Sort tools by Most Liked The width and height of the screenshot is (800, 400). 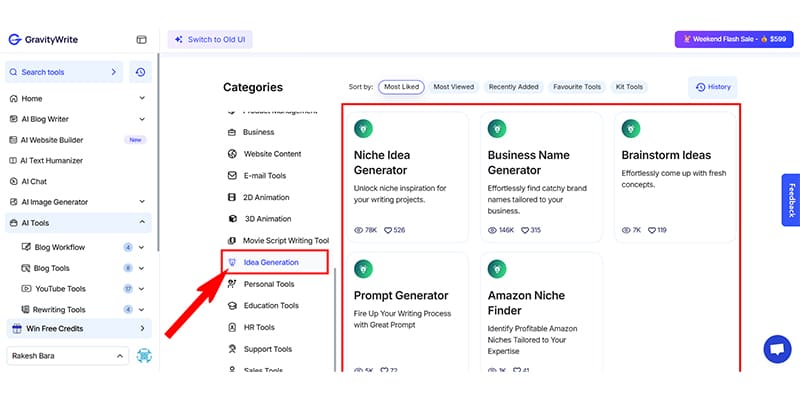pos(402,87)
